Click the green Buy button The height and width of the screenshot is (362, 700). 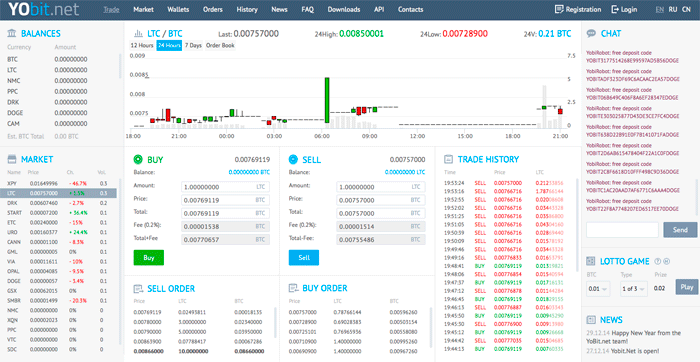[149, 258]
